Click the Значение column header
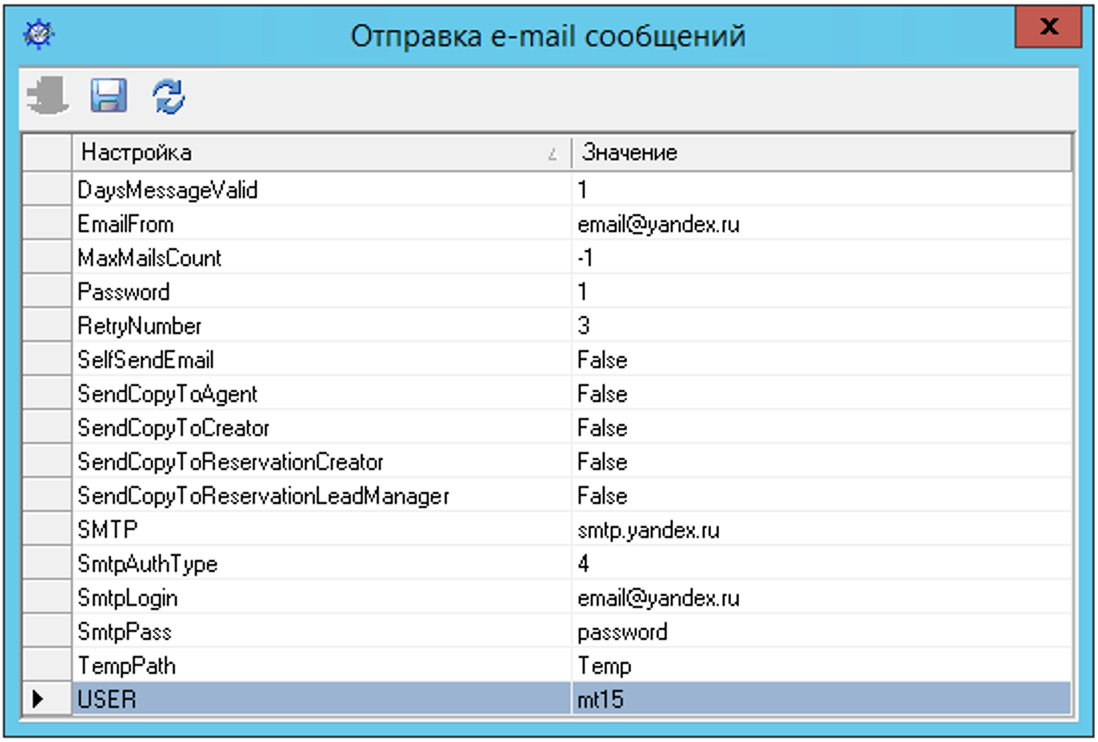This screenshot has width=1098, height=742. pyautogui.click(x=820, y=153)
